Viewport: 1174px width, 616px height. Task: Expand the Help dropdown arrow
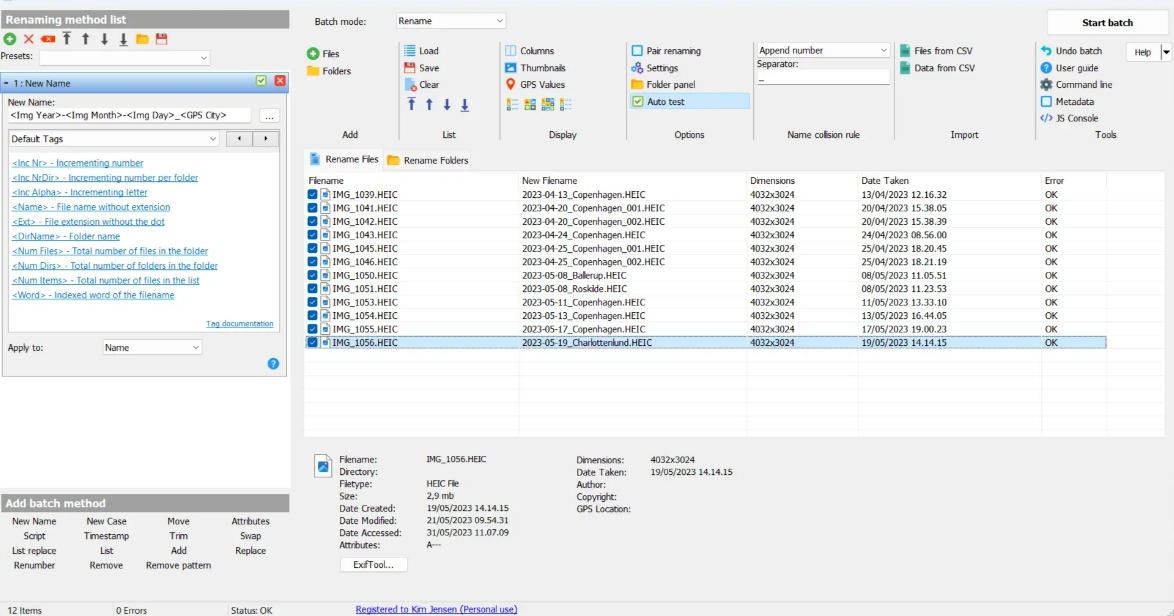pyautogui.click(x=1165, y=52)
